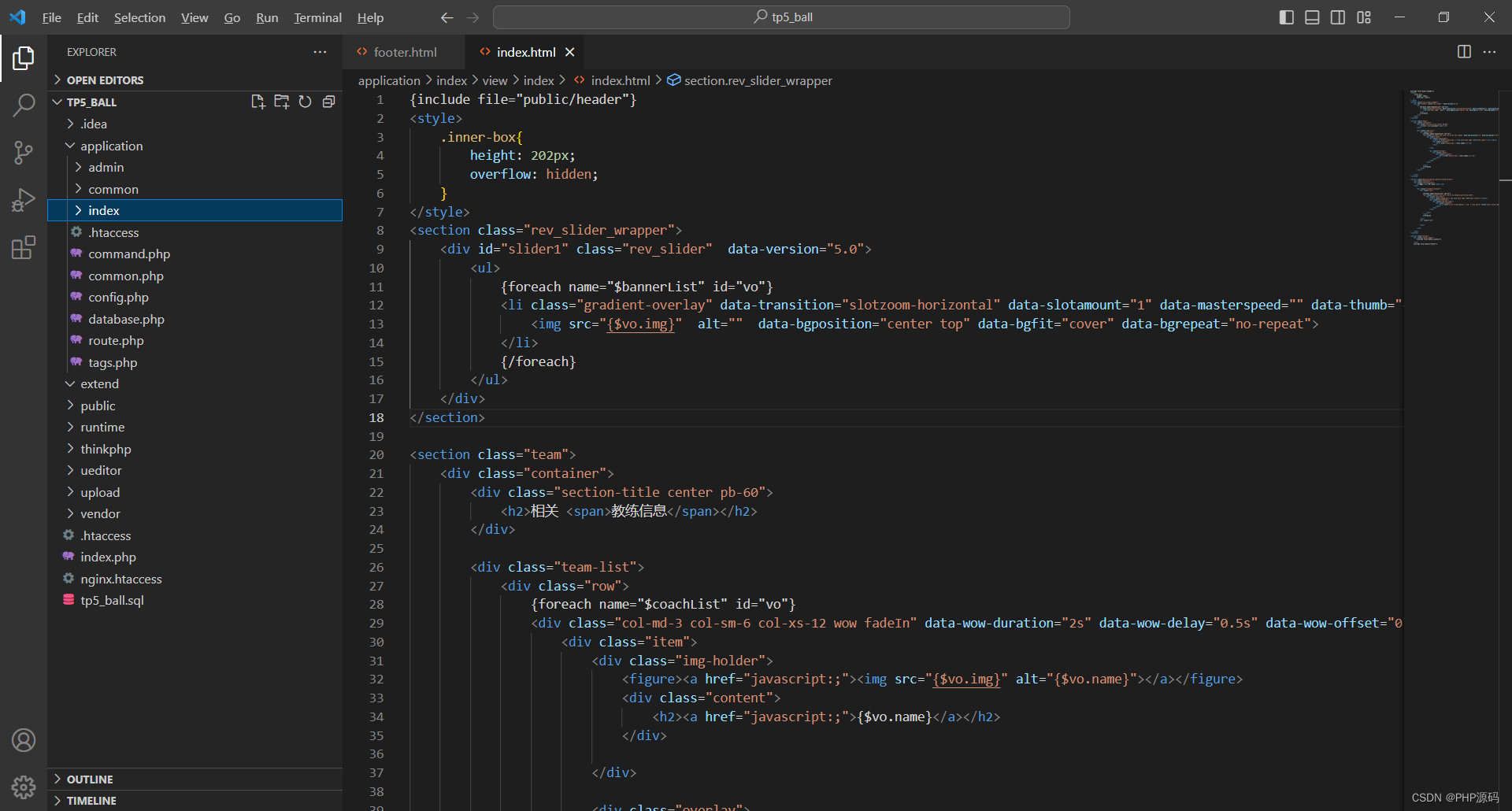The image size is (1512, 811).
Task: Open the Edit menu
Action: pos(87,17)
